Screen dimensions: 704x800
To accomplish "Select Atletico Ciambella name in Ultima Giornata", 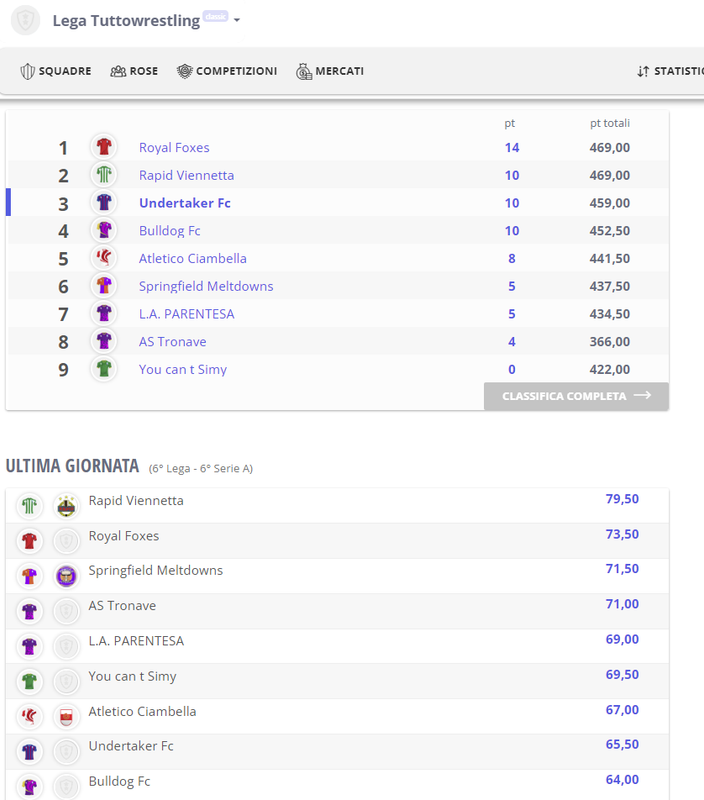I will [x=142, y=711].
